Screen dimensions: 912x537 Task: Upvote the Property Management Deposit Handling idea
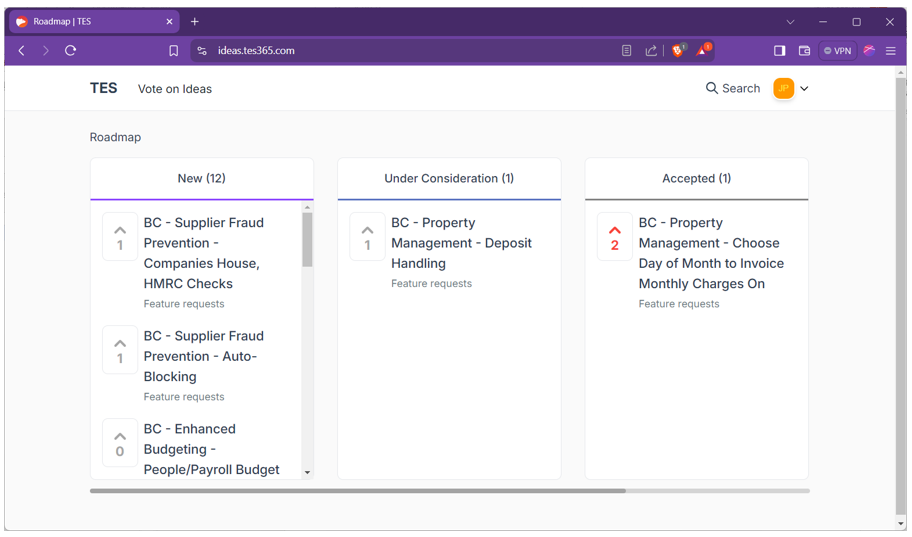click(x=367, y=237)
